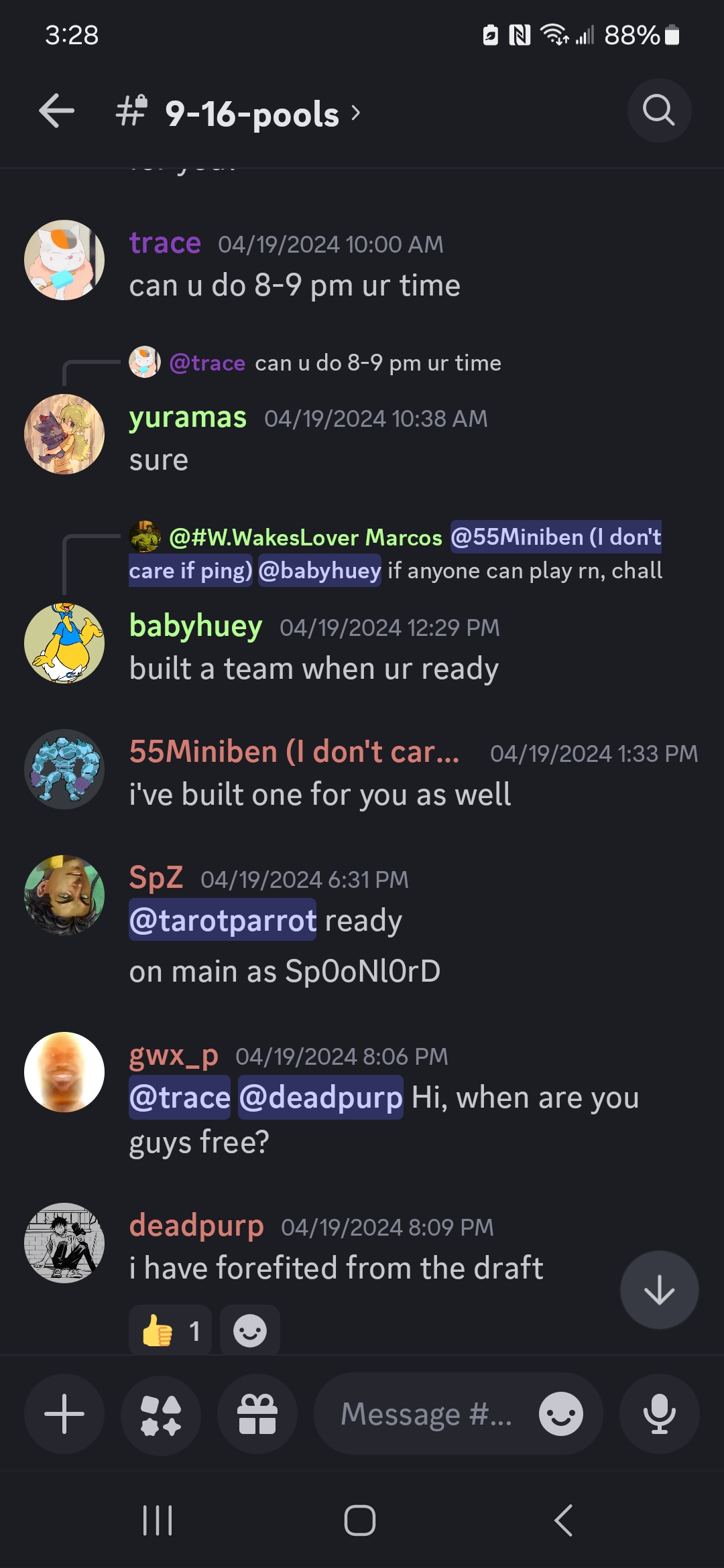Expand the 9-16-pools channel details chevron
This screenshot has height=1568, width=724.
click(356, 113)
